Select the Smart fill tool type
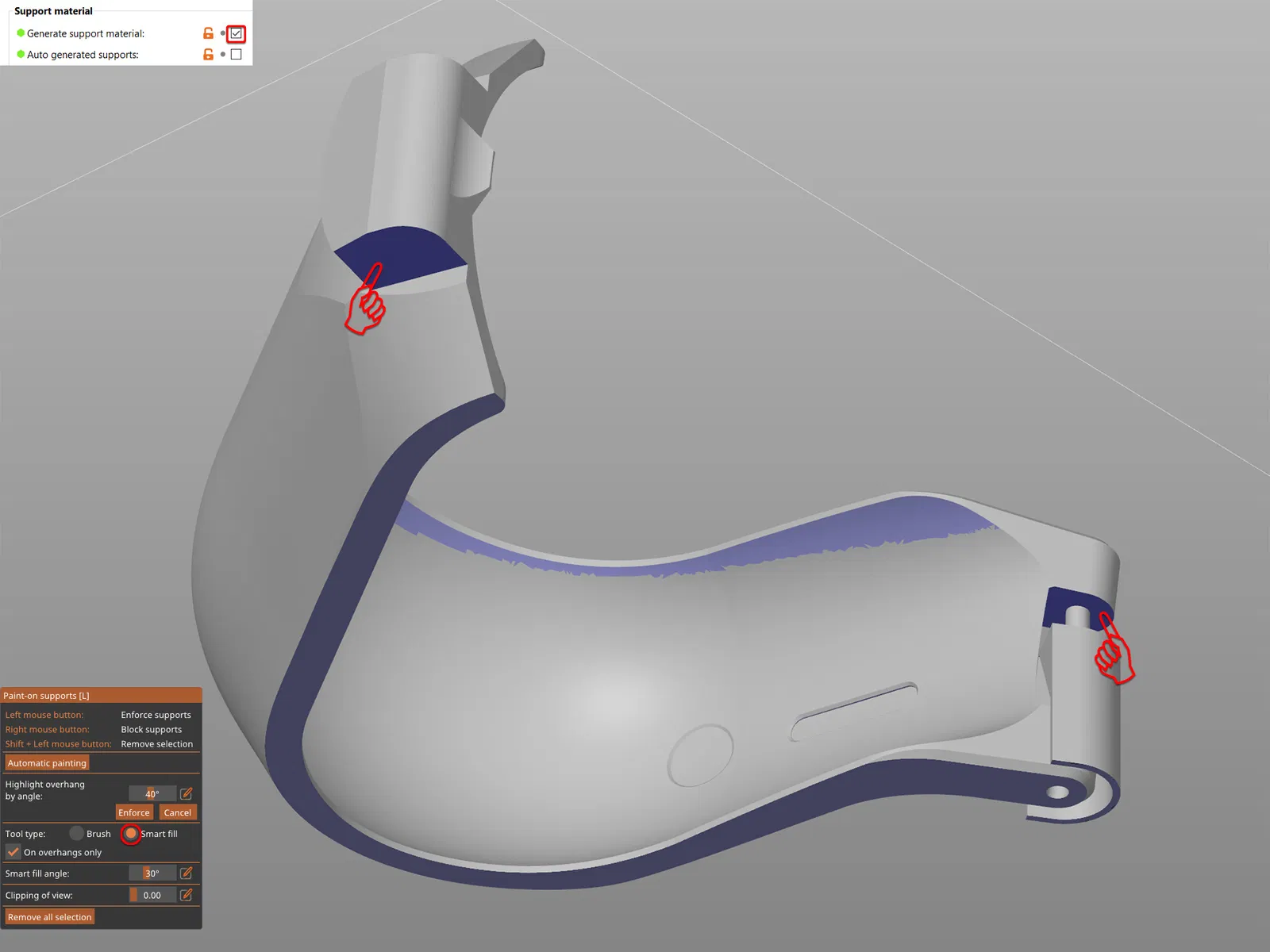The width and height of the screenshot is (1270, 952). click(131, 834)
